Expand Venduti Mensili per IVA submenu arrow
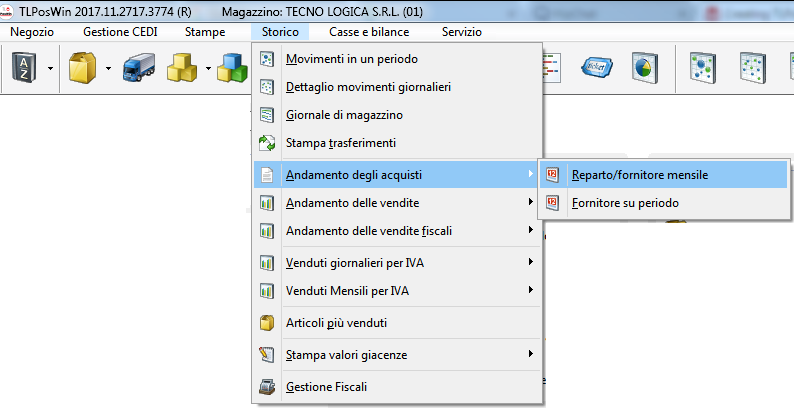794x411 pixels. pyautogui.click(x=531, y=290)
